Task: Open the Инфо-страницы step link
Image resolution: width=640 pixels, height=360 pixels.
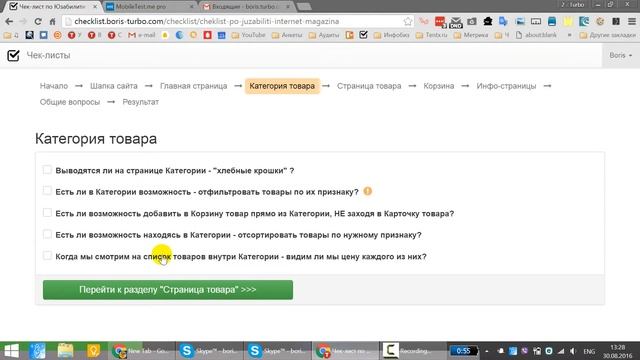Action: pos(506,86)
